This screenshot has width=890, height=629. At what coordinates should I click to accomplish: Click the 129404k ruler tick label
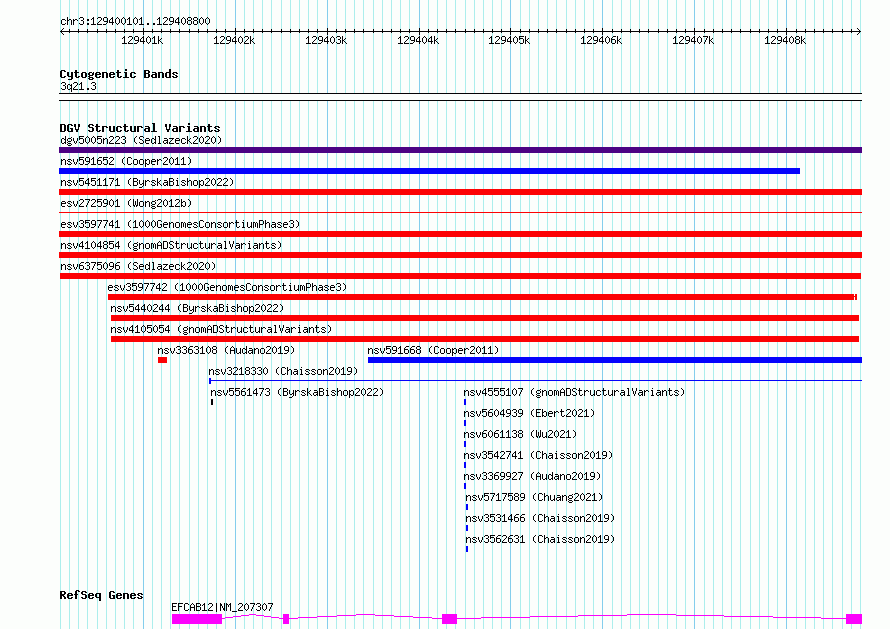tap(418, 40)
